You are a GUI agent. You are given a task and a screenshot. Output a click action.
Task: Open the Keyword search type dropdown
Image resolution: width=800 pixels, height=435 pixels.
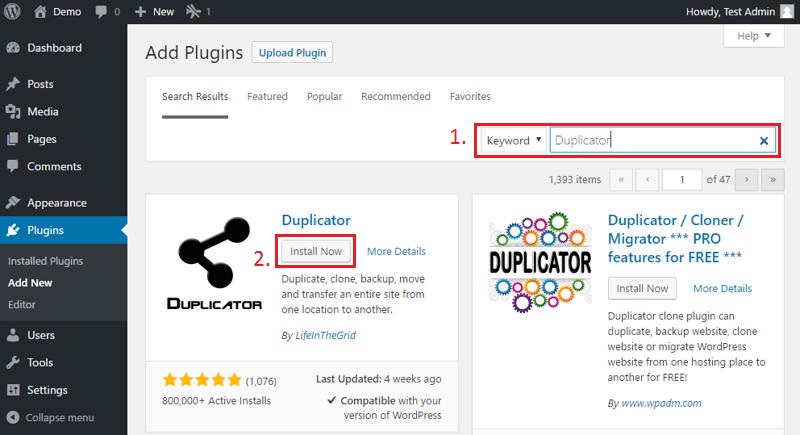[x=513, y=140]
